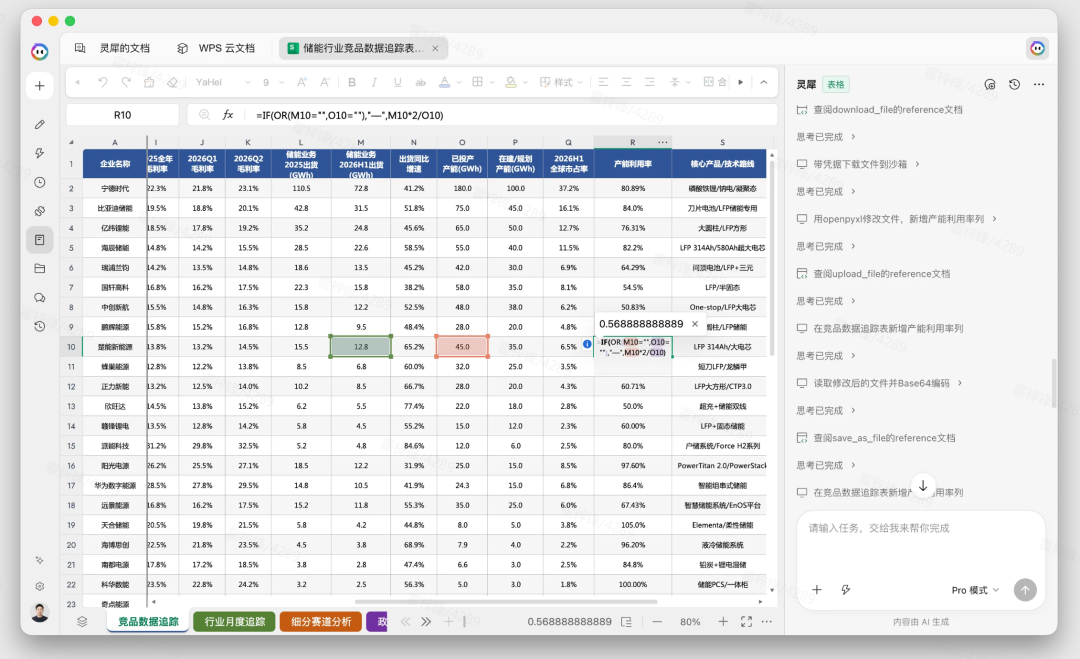Open the Pro 模式 mode dropdown
The width and height of the screenshot is (1080, 659).
[975, 590]
